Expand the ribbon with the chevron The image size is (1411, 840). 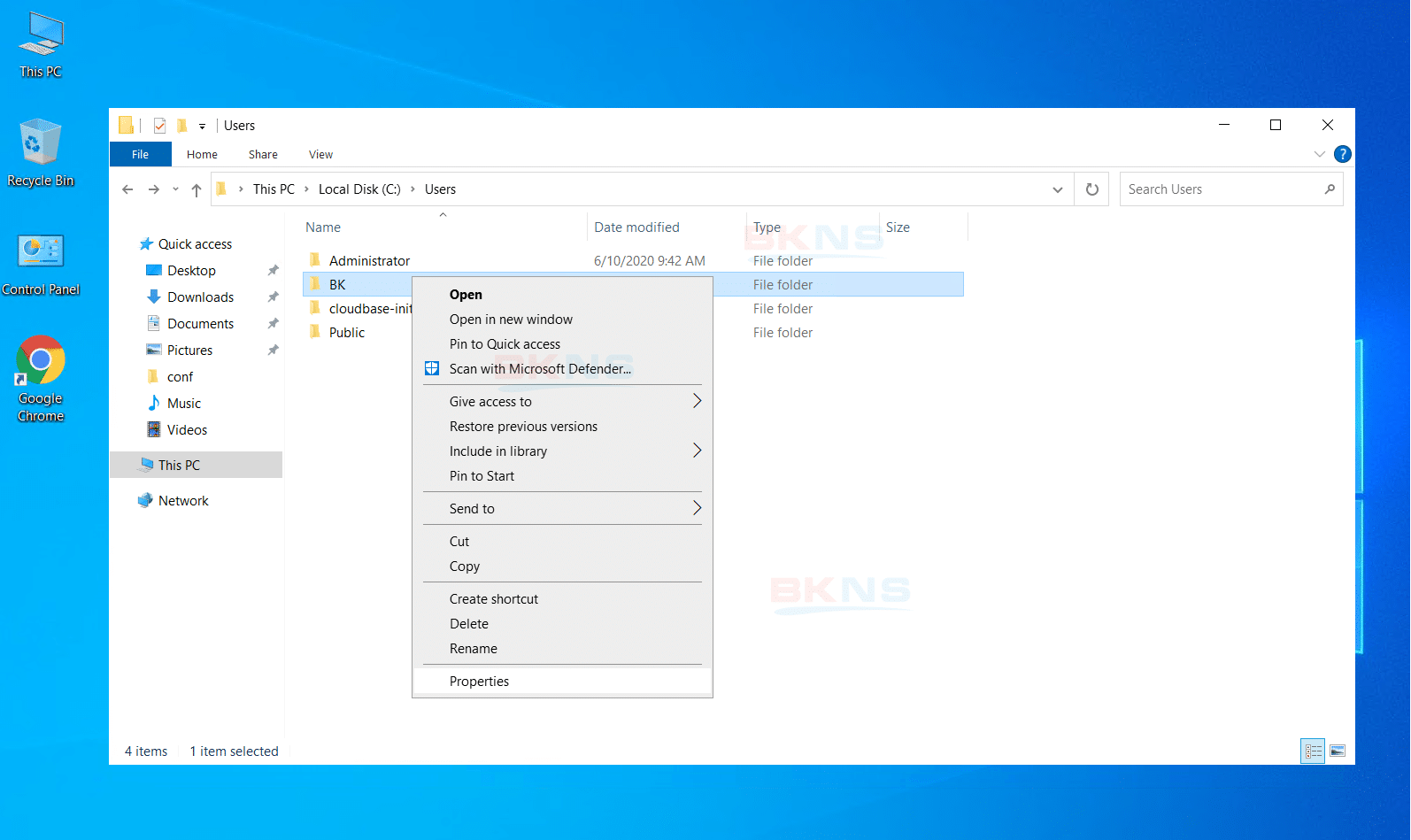pos(1319,154)
